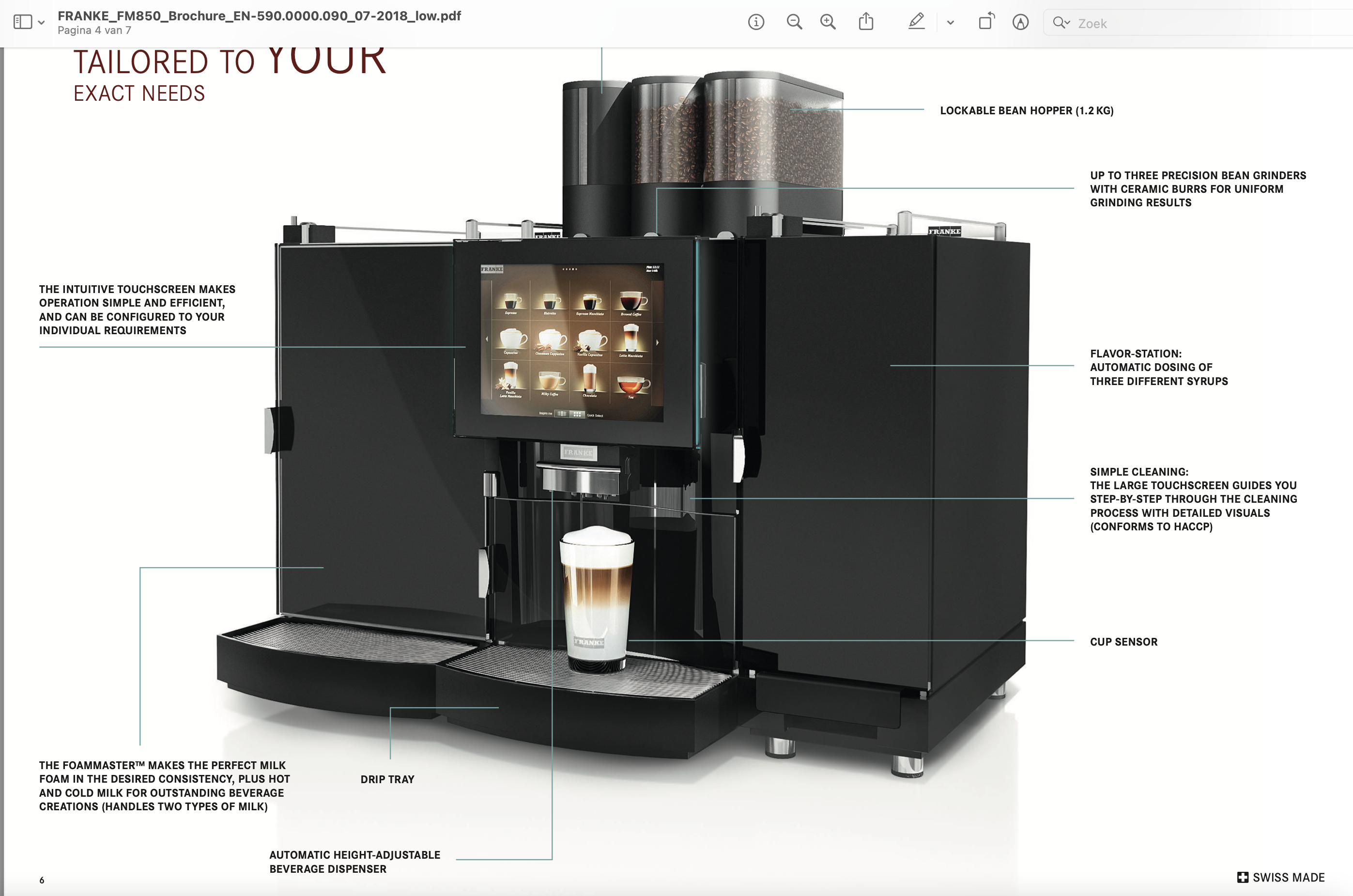Rotate the page with rotate icon

pyautogui.click(x=986, y=22)
